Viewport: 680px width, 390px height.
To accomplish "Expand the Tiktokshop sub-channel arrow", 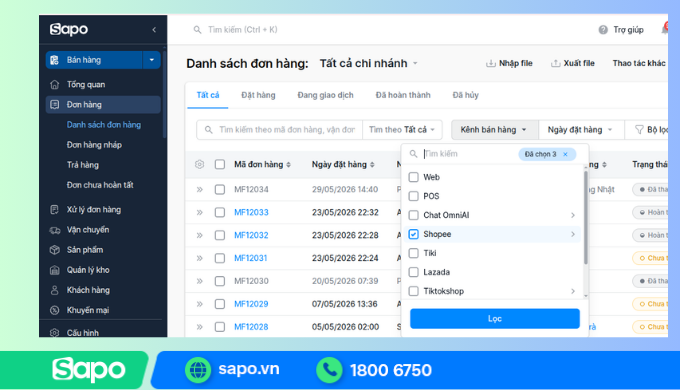I will pyautogui.click(x=573, y=291).
